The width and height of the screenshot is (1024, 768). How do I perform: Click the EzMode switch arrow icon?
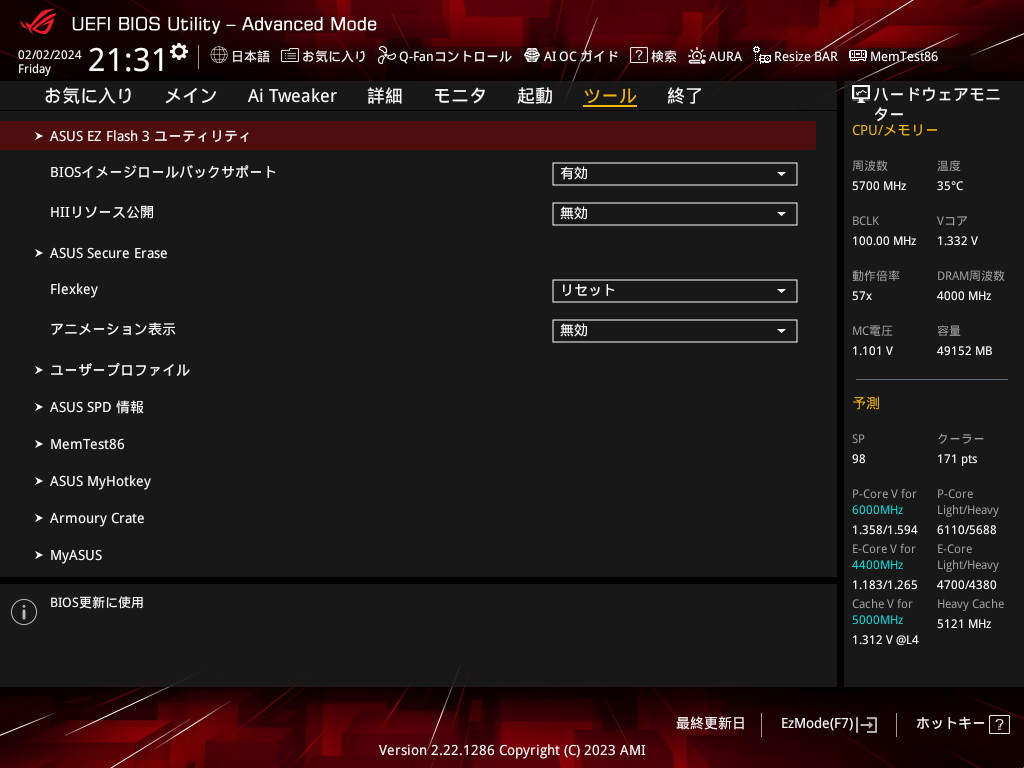coord(868,724)
